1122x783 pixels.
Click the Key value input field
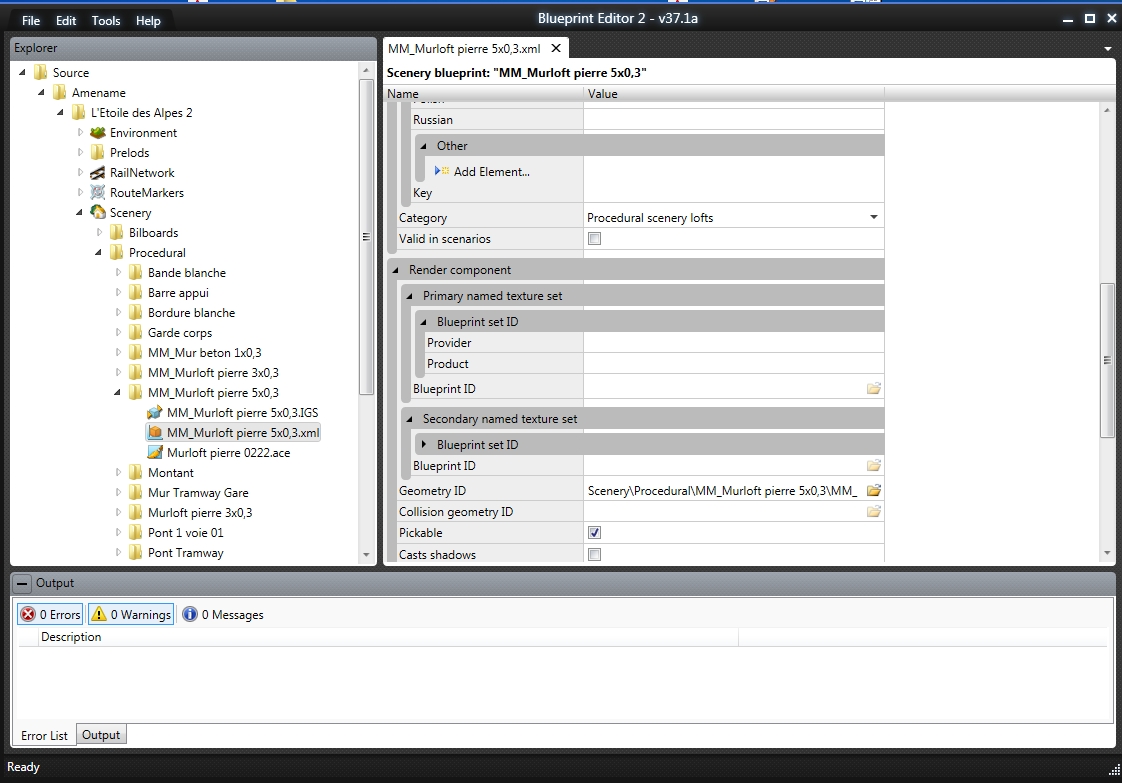click(x=734, y=193)
